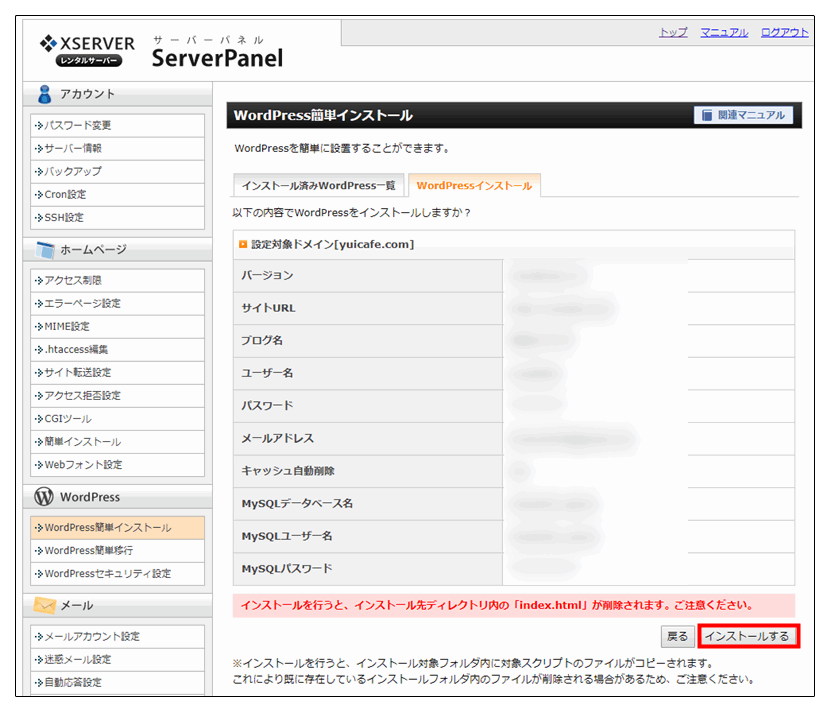Open メールアカウント設定 in the sidebar
830x712 pixels.
pyautogui.click(x=118, y=637)
